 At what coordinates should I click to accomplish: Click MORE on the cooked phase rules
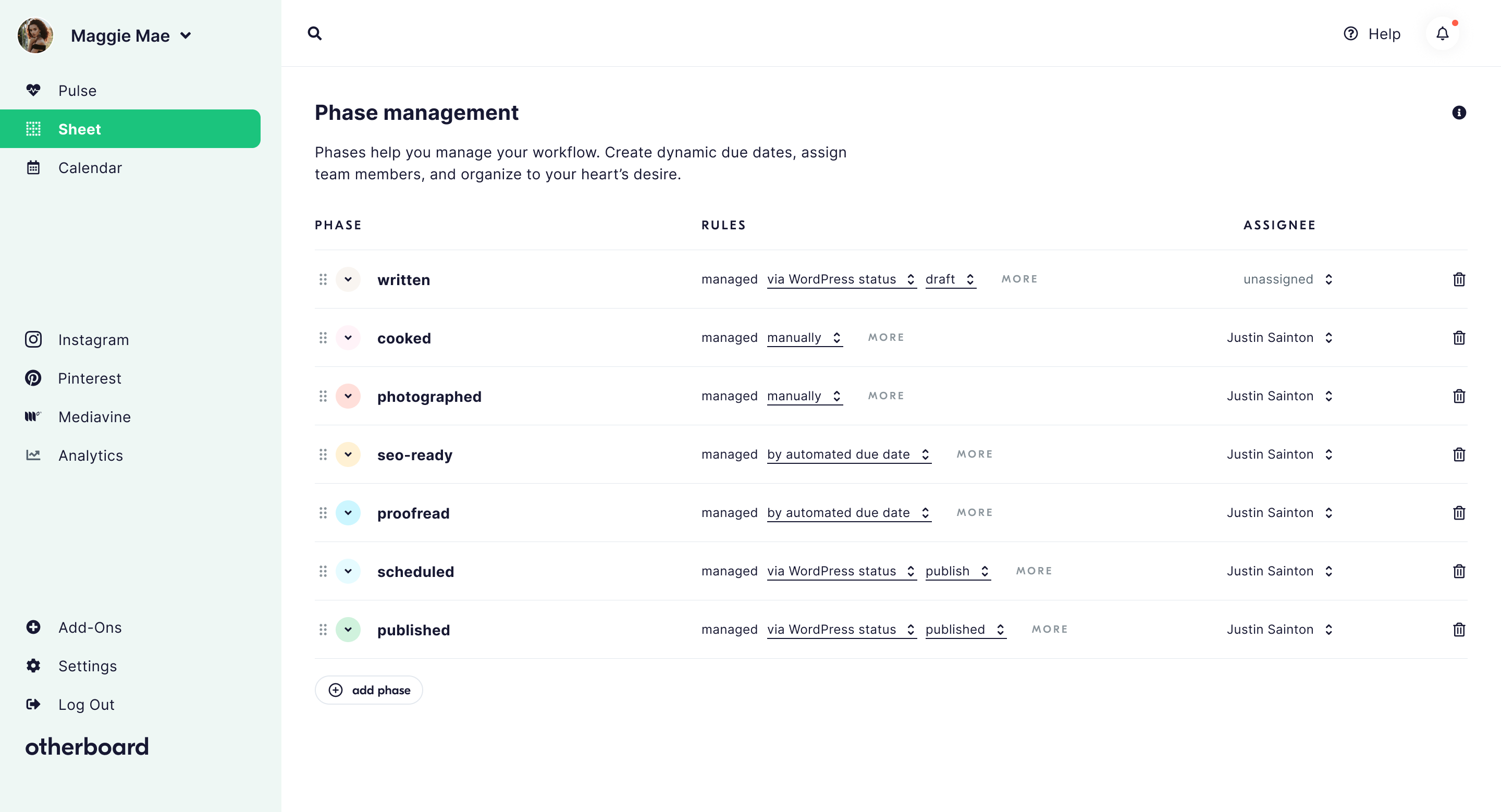click(x=885, y=338)
